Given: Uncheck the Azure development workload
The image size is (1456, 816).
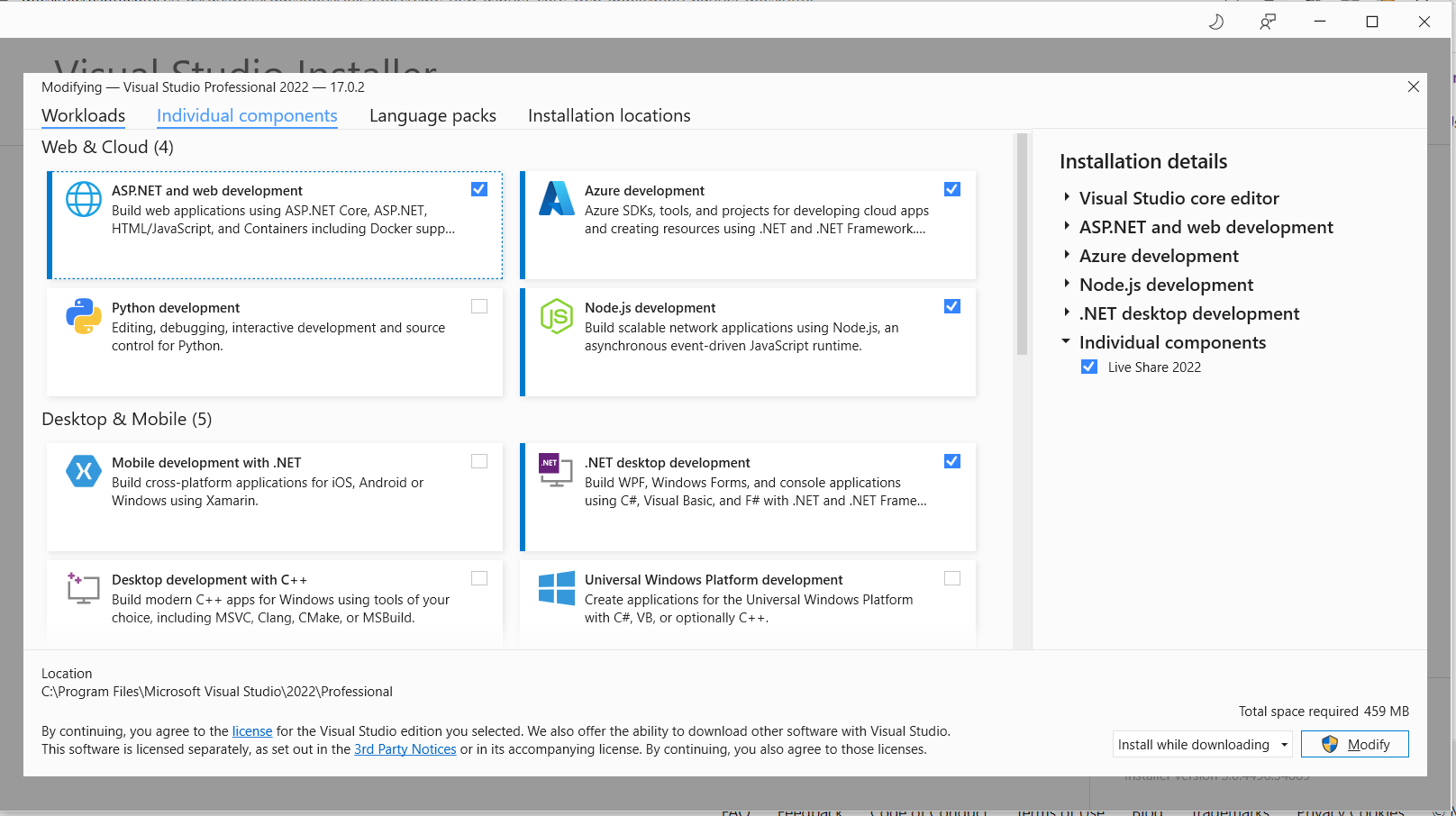Looking at the screenshot, I should point(952,189).
